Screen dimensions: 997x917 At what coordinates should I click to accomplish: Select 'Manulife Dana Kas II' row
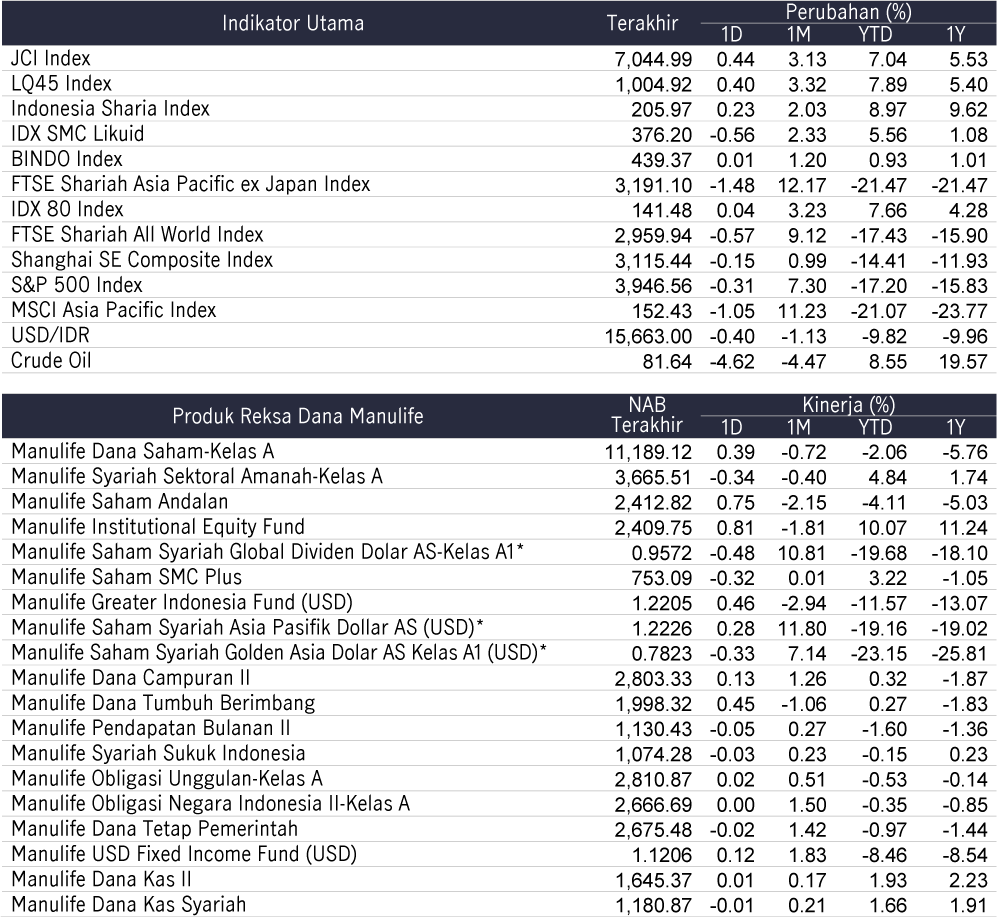click(101, 879)
